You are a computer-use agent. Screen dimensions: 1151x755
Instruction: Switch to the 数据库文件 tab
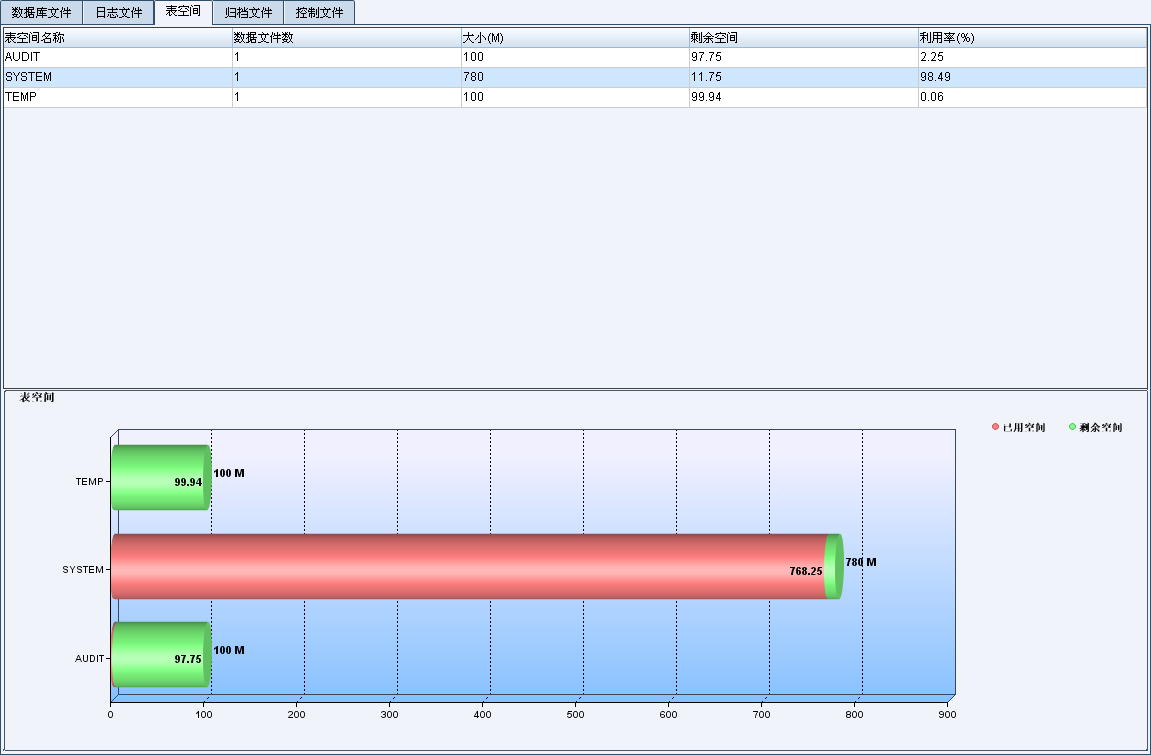pyautogui.click(x=41, y=13)
